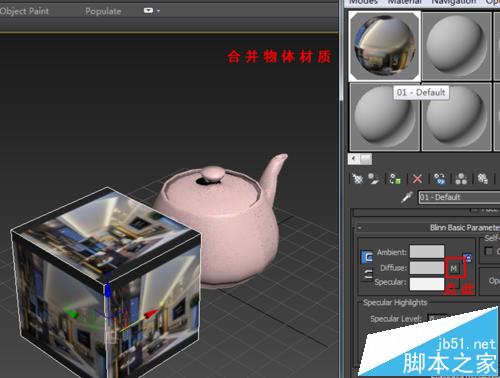Select the second sample sphere bottom row

pos(457,117)
